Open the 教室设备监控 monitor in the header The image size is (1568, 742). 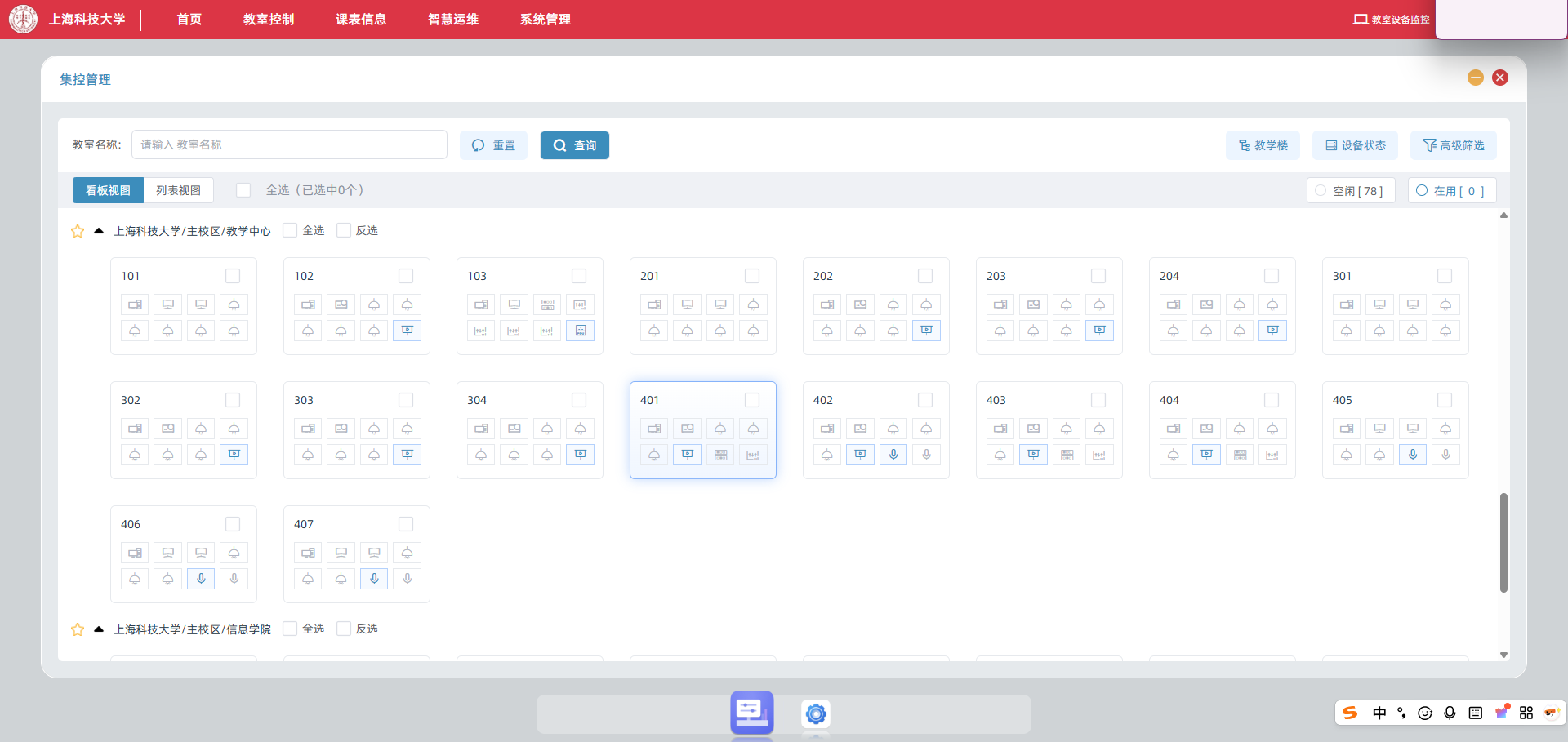pos(1392,20)
